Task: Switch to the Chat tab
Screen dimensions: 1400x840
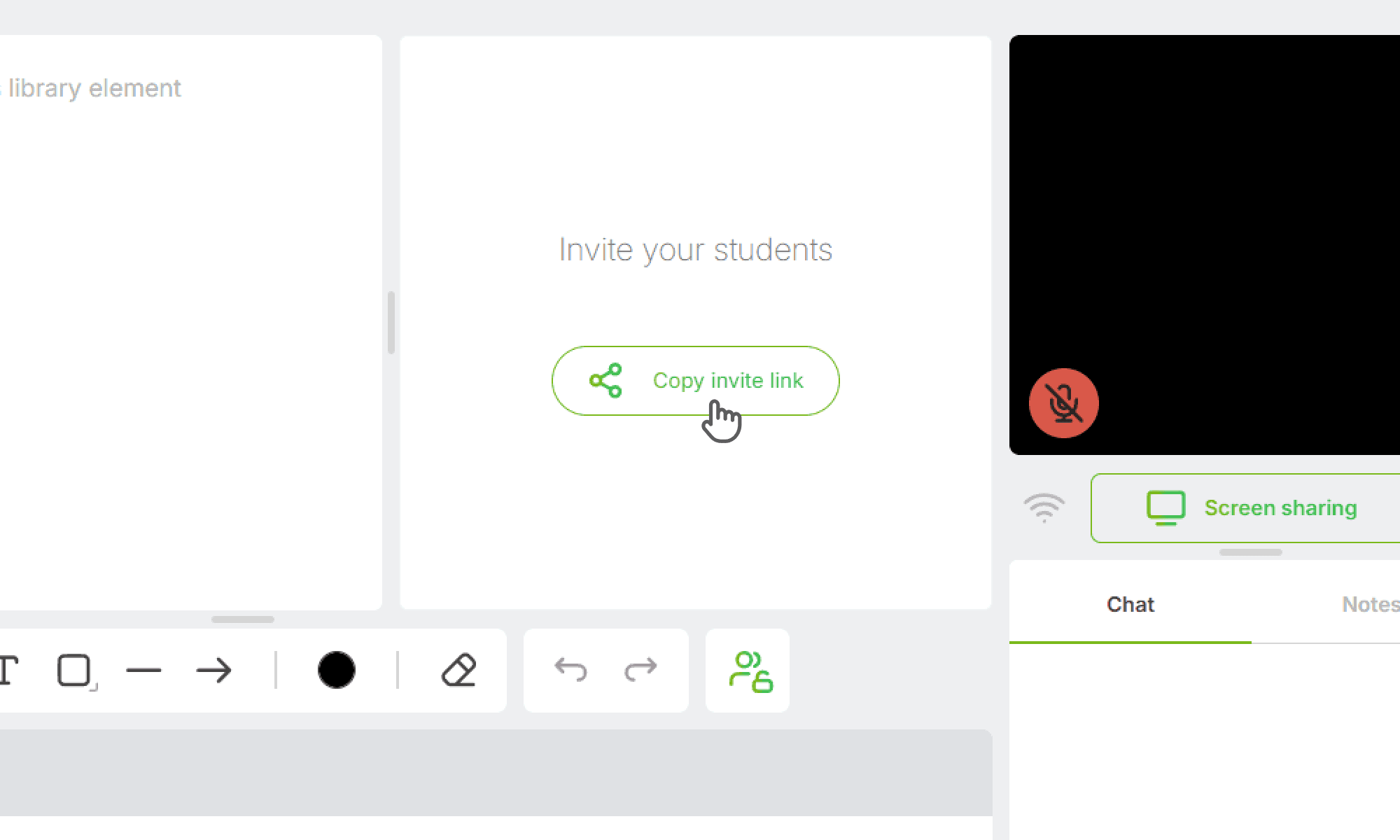Action: 1130,604
